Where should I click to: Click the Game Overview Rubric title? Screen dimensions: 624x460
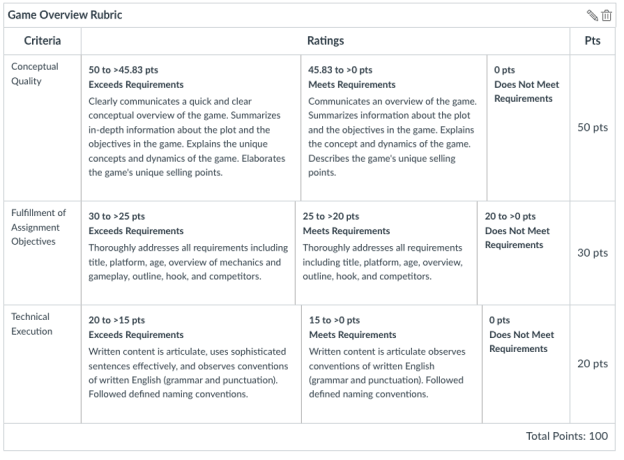tap(65, 16)
